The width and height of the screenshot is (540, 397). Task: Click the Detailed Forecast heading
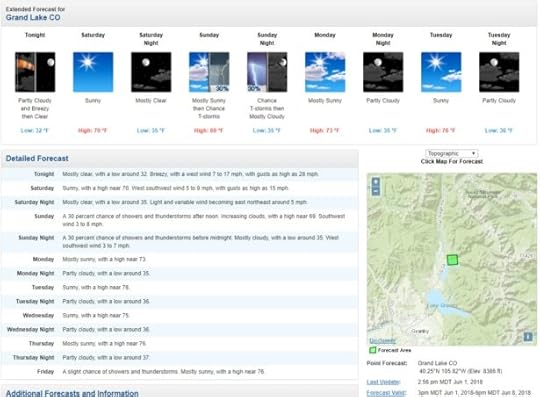[37, 158]
